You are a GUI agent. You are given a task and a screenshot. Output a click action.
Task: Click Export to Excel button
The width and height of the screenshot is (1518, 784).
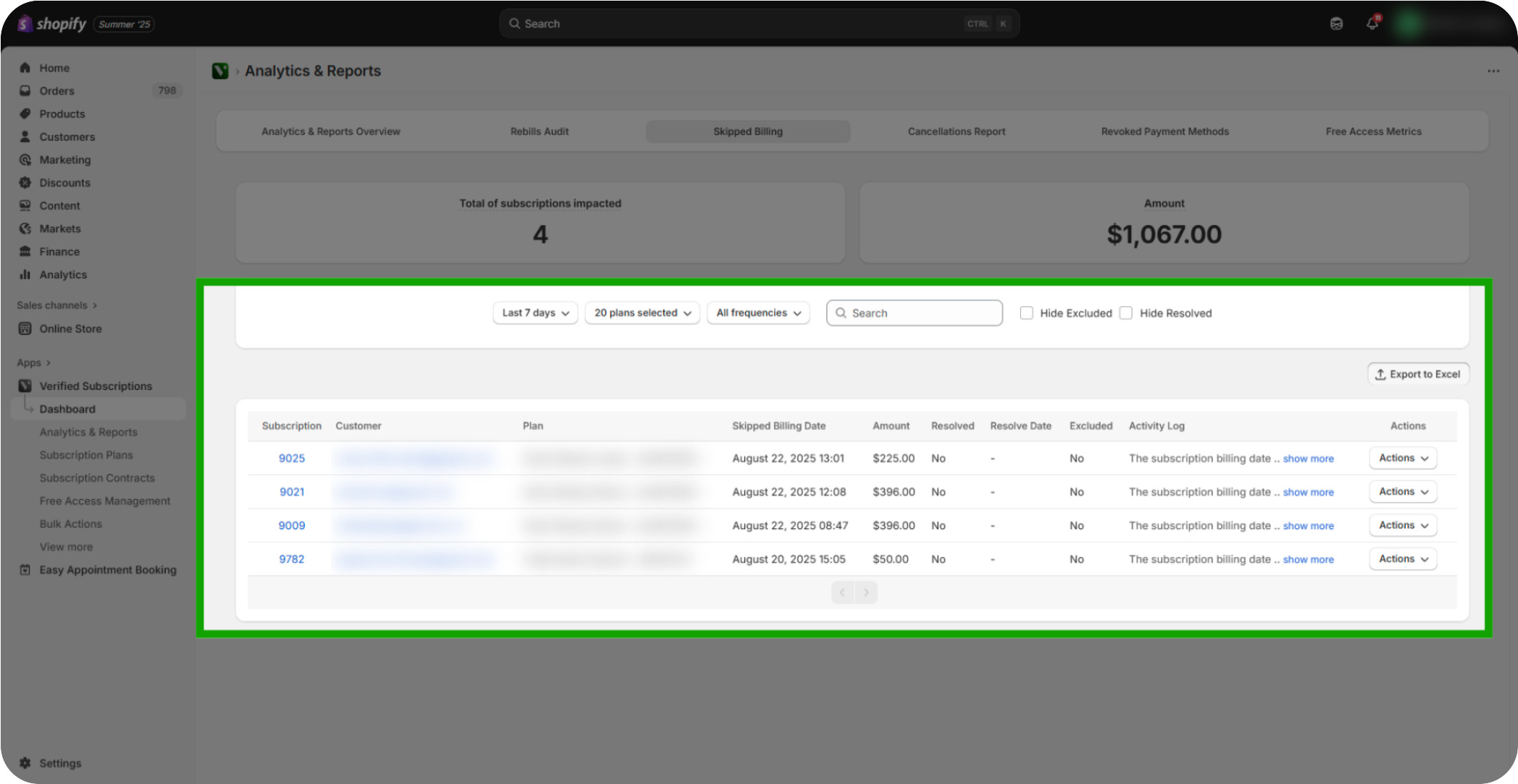pyautogui.click(x=1418, y=374)
